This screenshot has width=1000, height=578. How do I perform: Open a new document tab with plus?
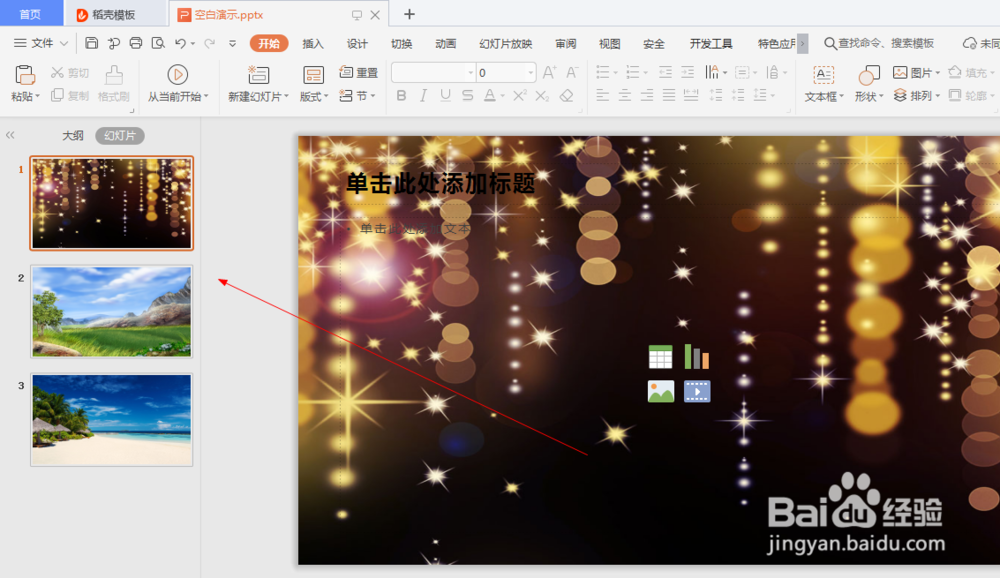(x=409, y=14)
